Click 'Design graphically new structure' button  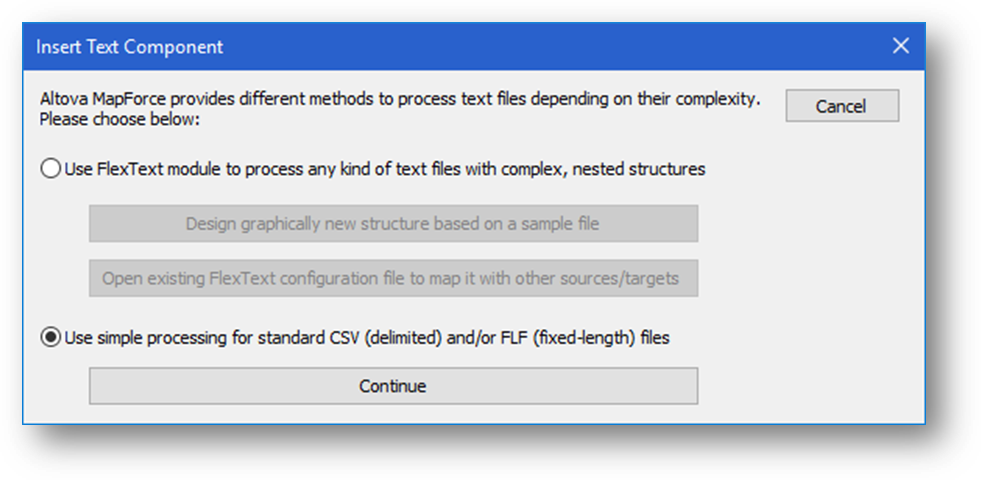click(393, 223)
